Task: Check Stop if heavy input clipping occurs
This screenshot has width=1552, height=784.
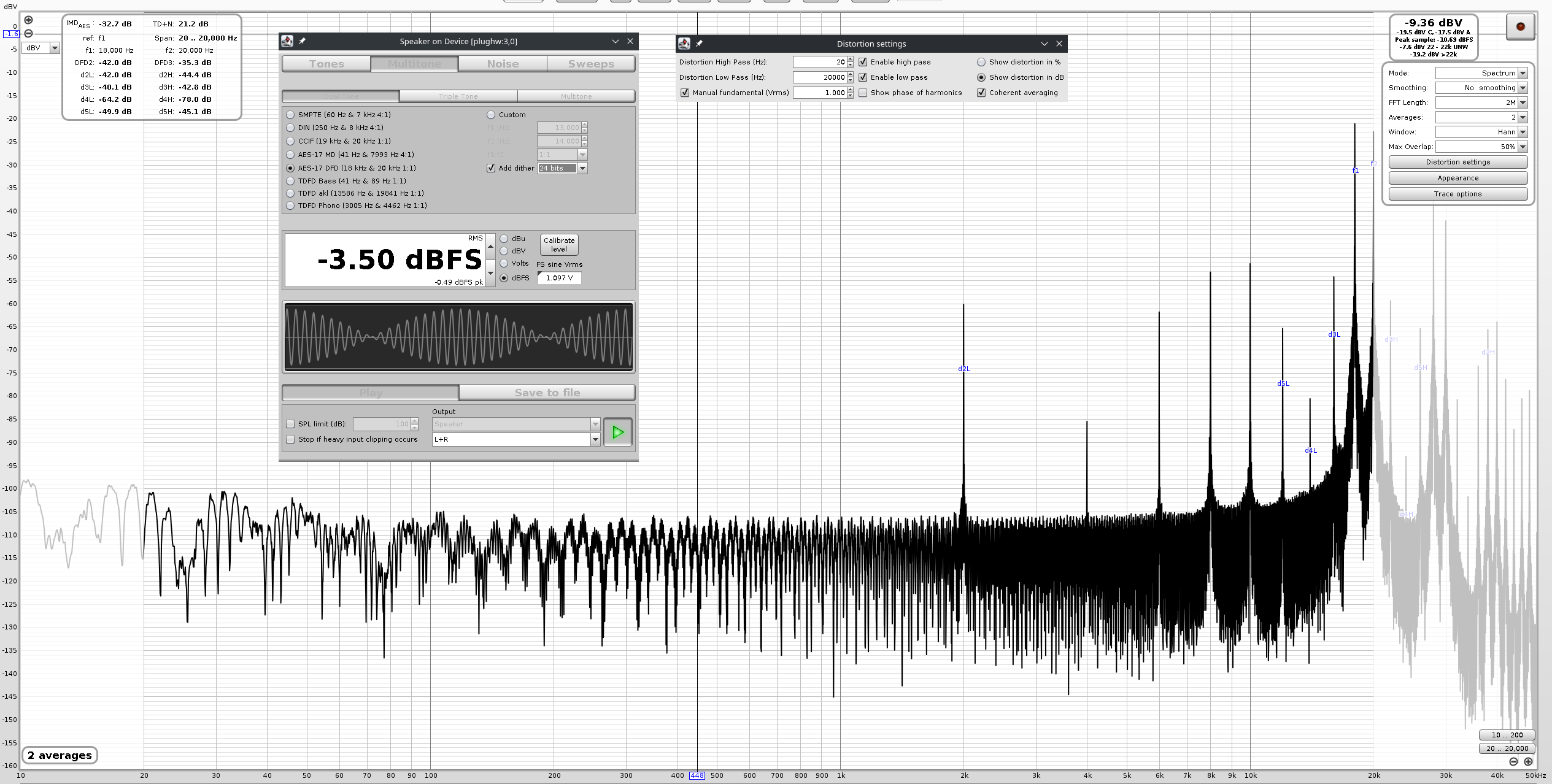Action: tap(290, 439)
